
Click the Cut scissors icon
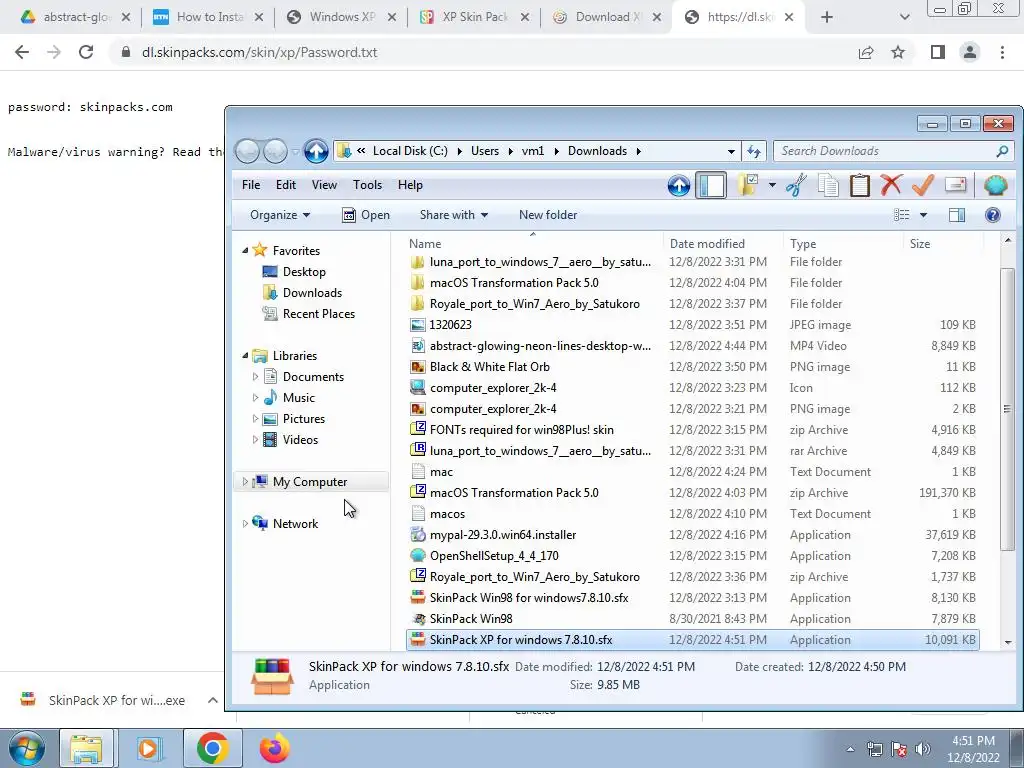point(796,185)
